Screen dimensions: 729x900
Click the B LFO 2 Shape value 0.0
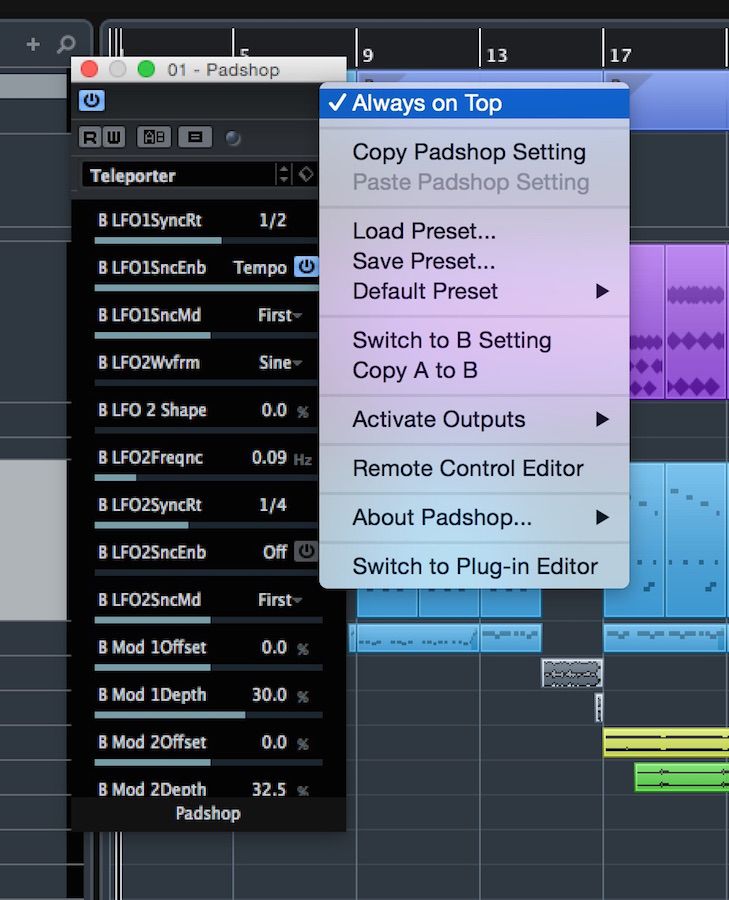[274, 410]
